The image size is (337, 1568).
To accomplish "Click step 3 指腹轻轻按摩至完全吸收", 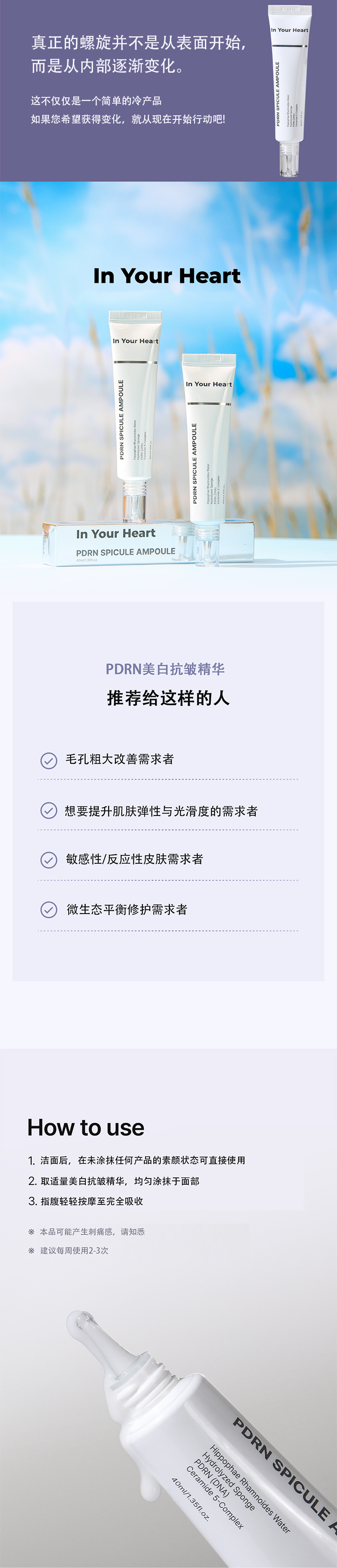I will [85, 1201].
